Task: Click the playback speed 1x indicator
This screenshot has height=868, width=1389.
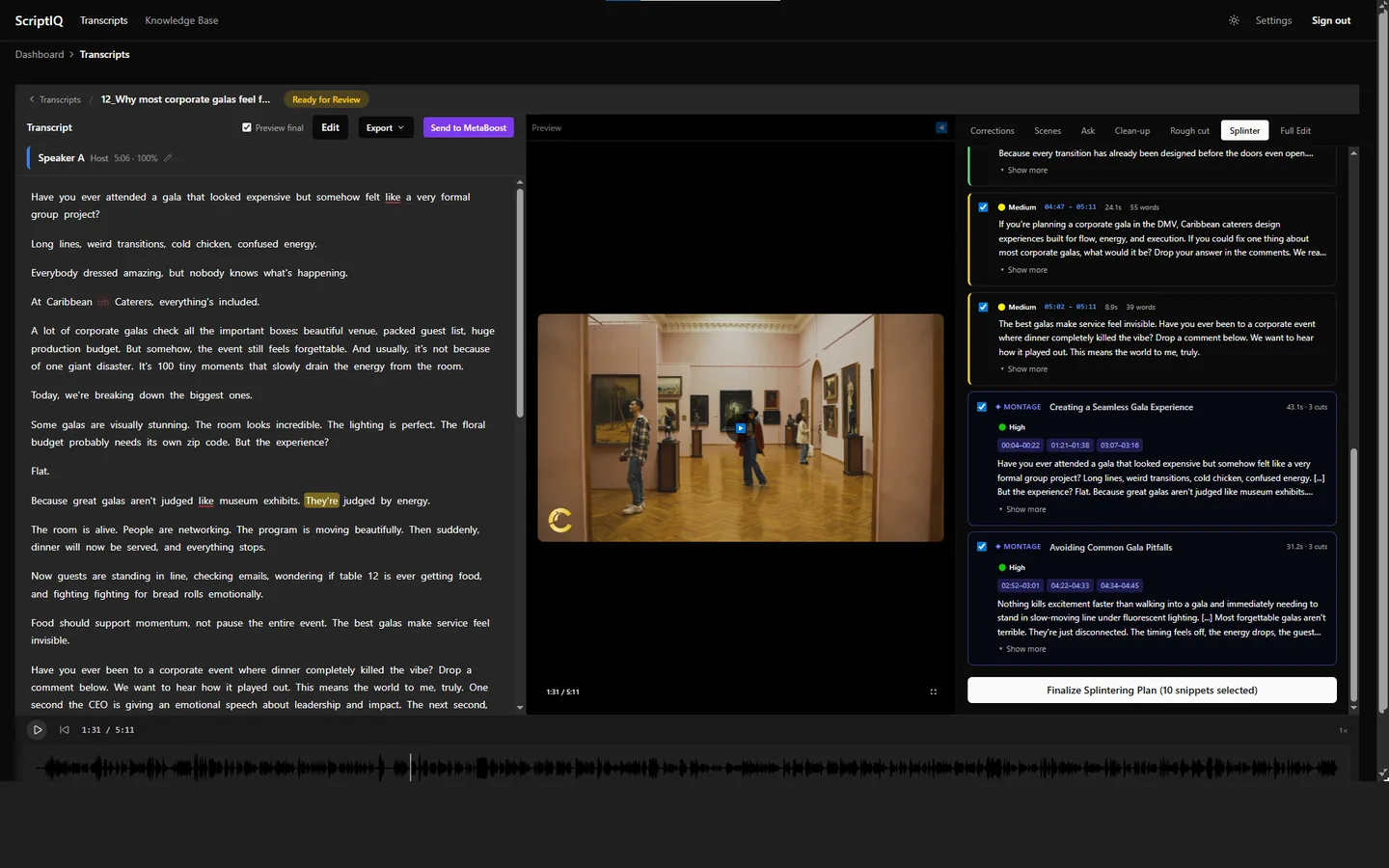Action: [1343, 730]
